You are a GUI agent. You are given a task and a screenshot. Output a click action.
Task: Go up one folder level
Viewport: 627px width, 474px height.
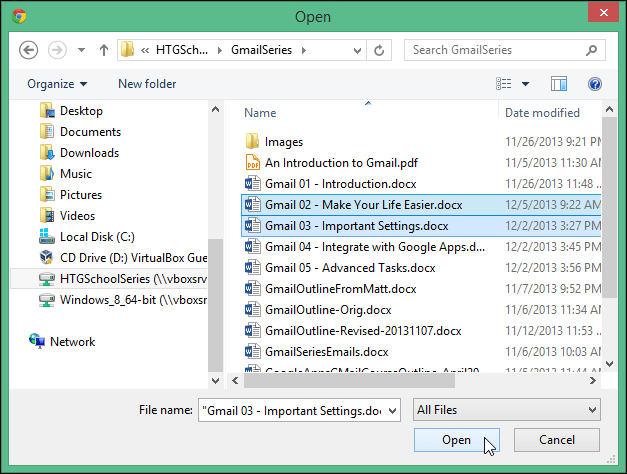click(104, 50)
